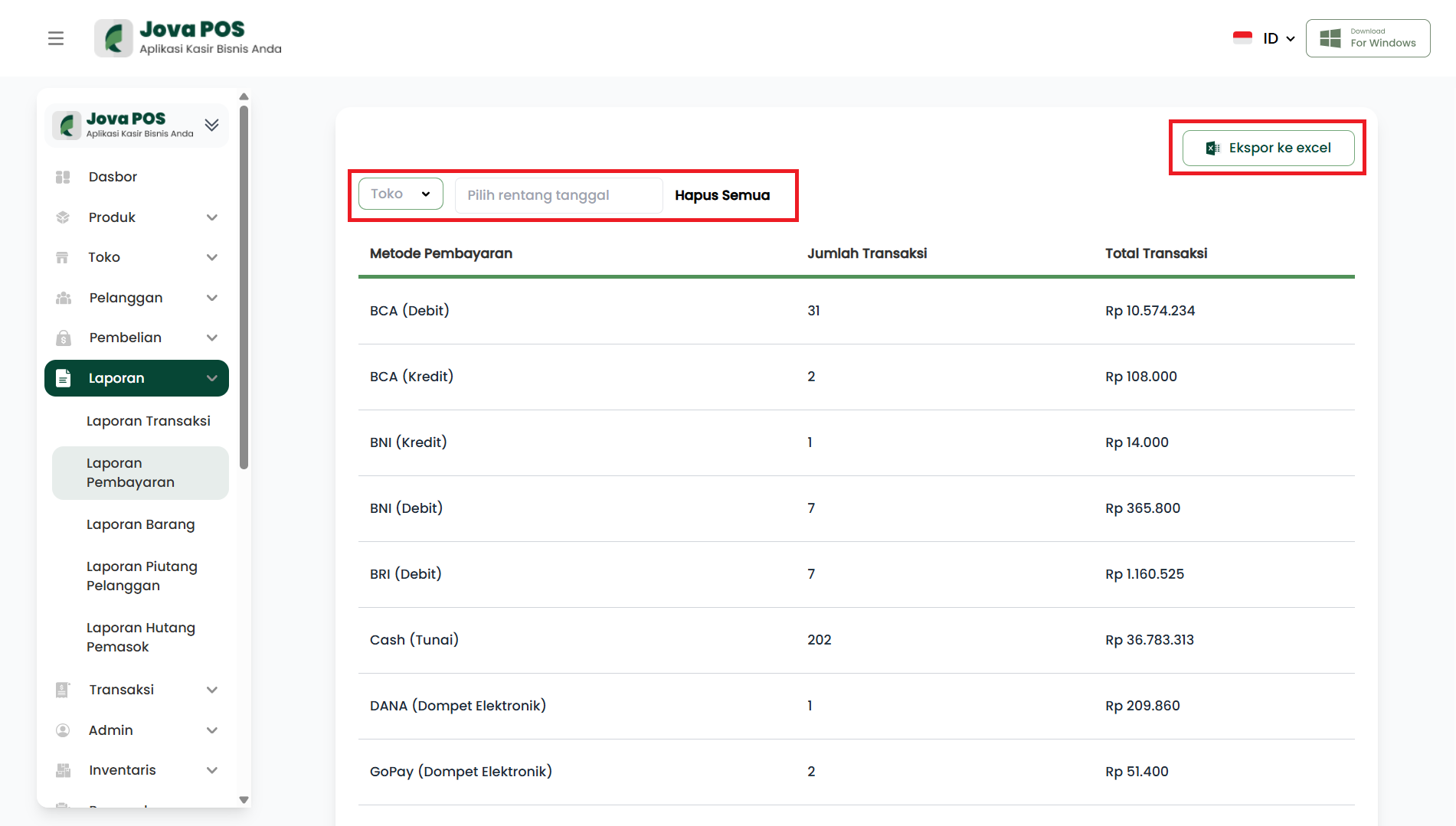The height and width of the screenshot is (826, 1456).
Task: Click the hamburger menu icon
Action: point(56,38)
